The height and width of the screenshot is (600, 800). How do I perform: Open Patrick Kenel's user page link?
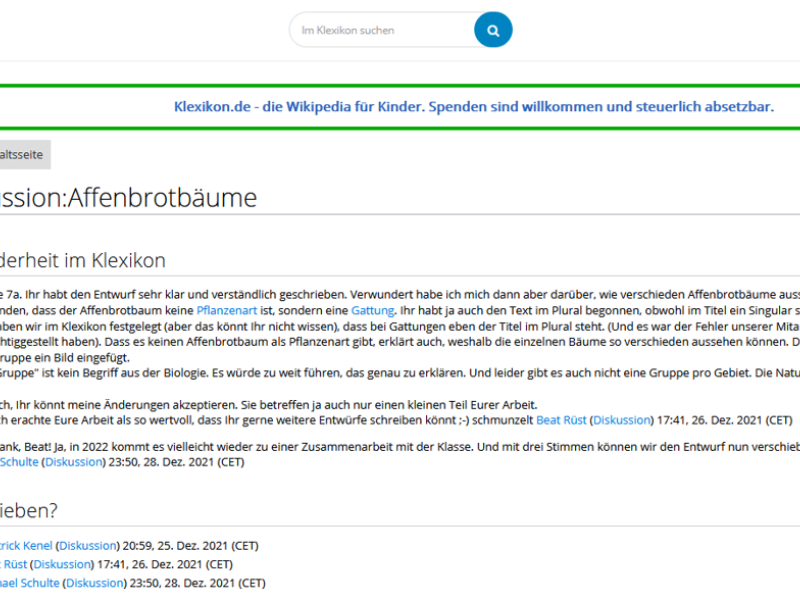point(24,546)
